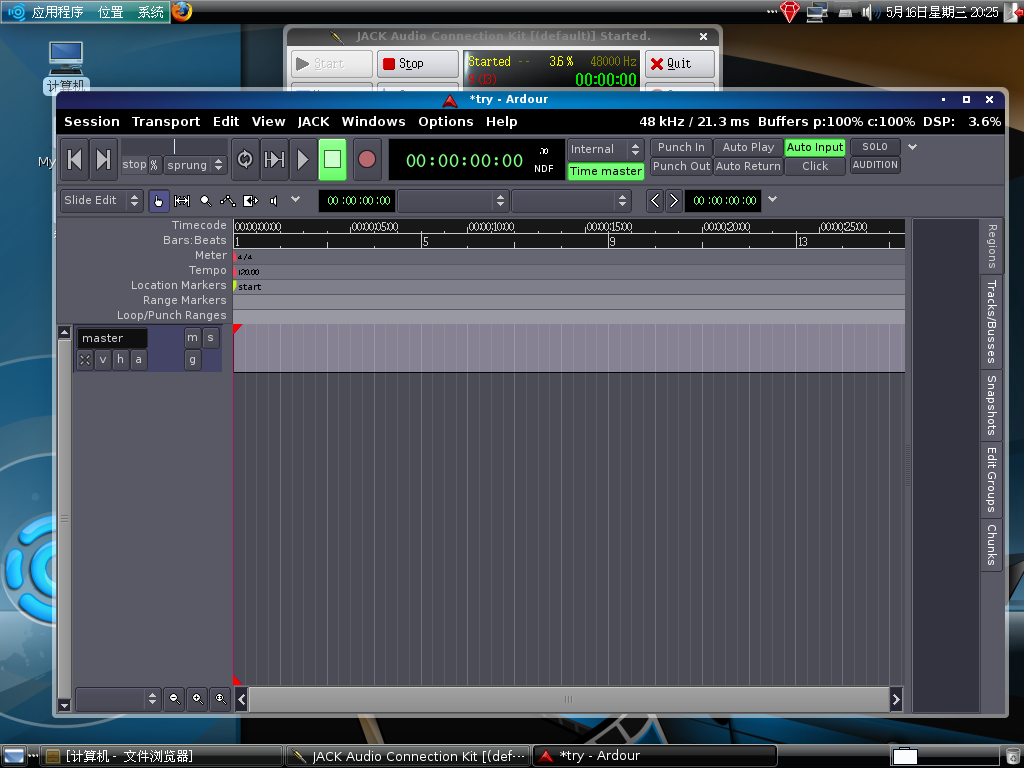The height and width of the screenshot is (768, 1024).
Task: Click Stop in JACK Connection Kit
Action: 417,63
